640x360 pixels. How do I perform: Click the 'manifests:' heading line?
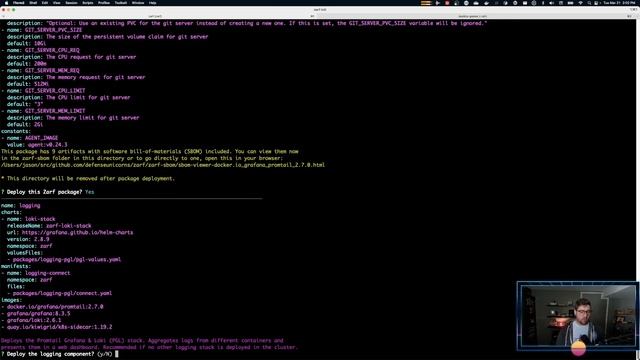click(16, 266)
